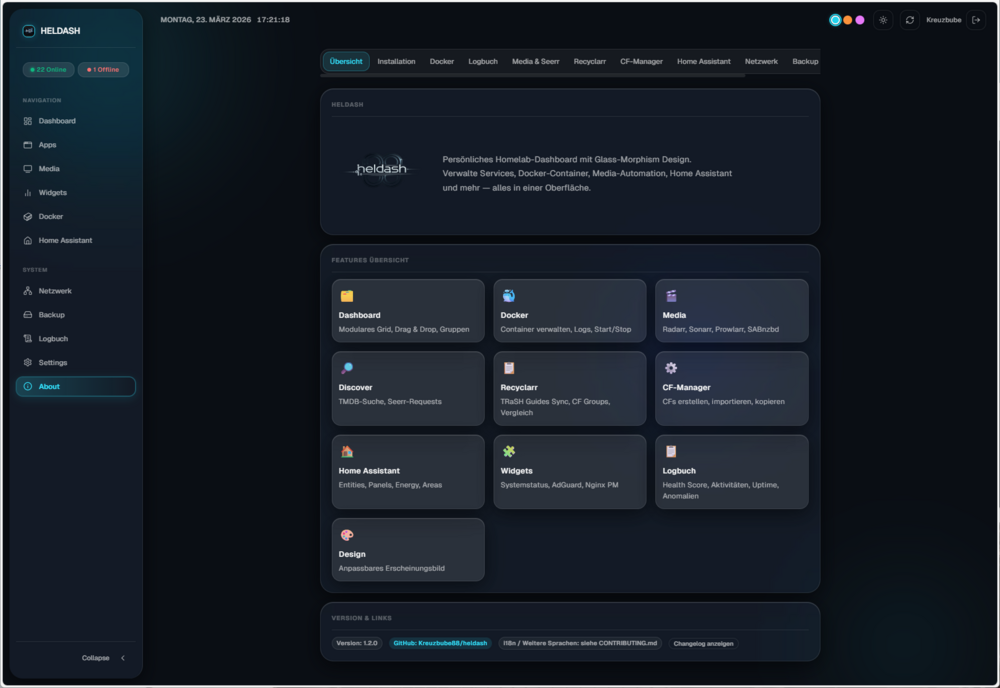Click 'Entities, Panels, Energy, Areas' text
This screenshot has width=1000, height=688.
coord(390,485)
